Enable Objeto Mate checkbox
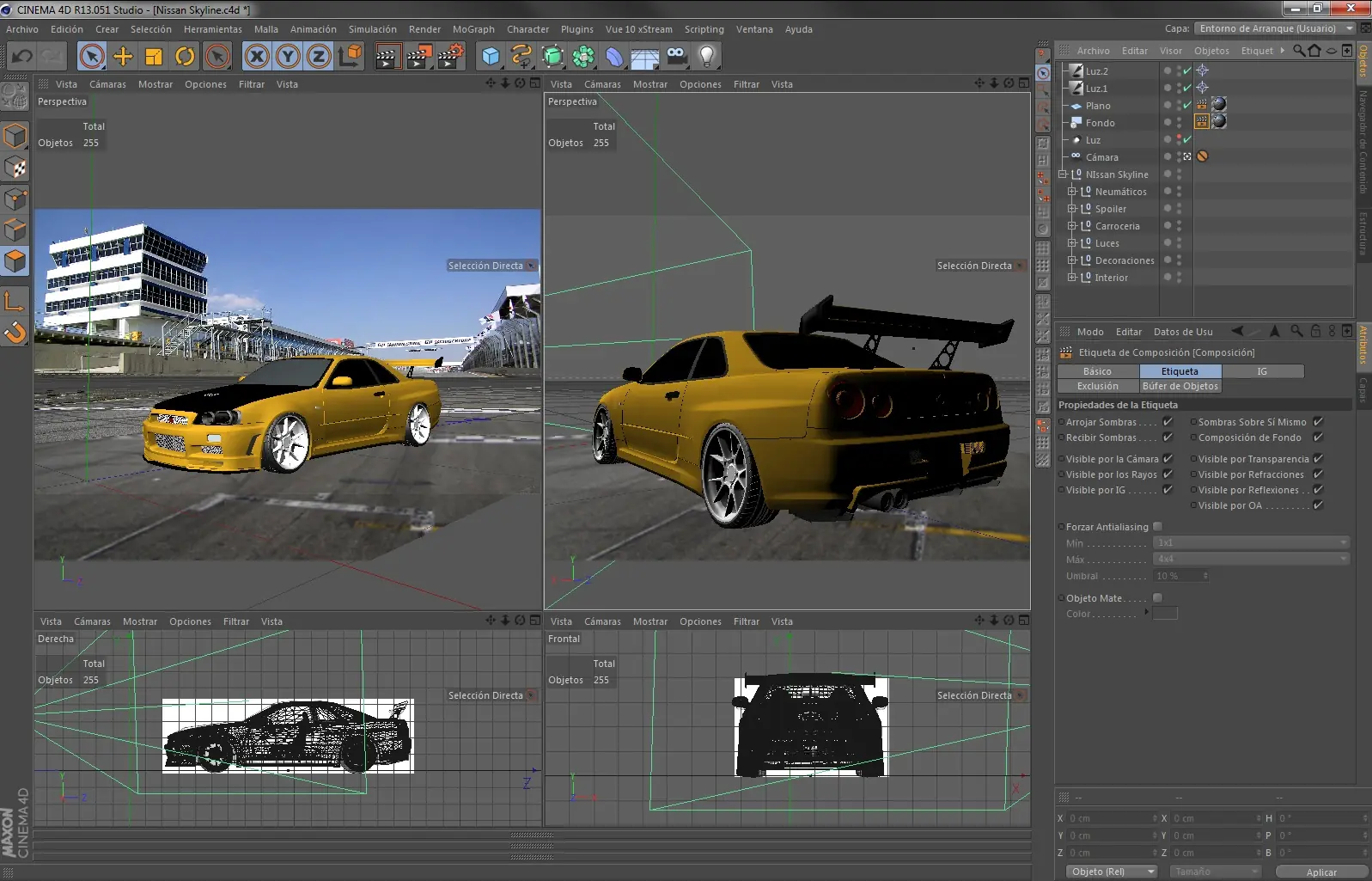Screen dimensions: 1372x881 pyautogui.click(x=1157, y=598)
